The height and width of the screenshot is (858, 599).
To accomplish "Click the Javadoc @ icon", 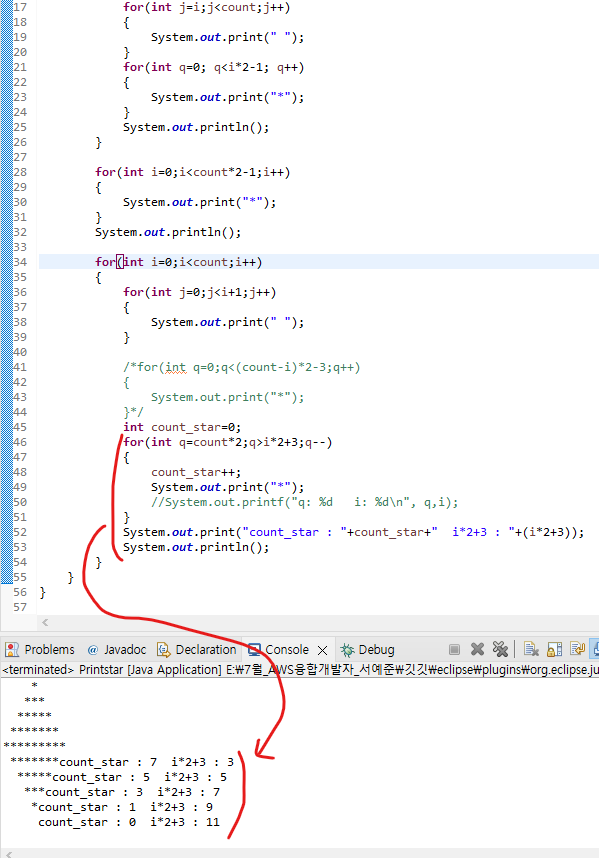I will point(93,650).
